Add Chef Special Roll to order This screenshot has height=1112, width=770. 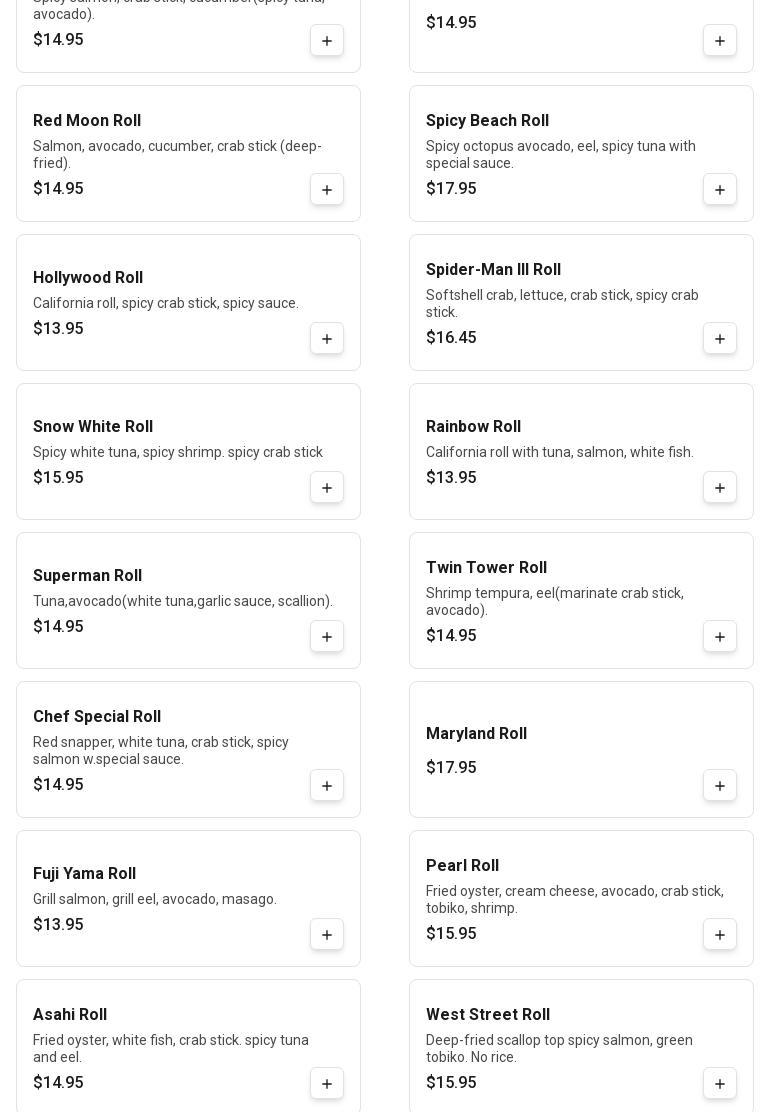tap(327, 786)
